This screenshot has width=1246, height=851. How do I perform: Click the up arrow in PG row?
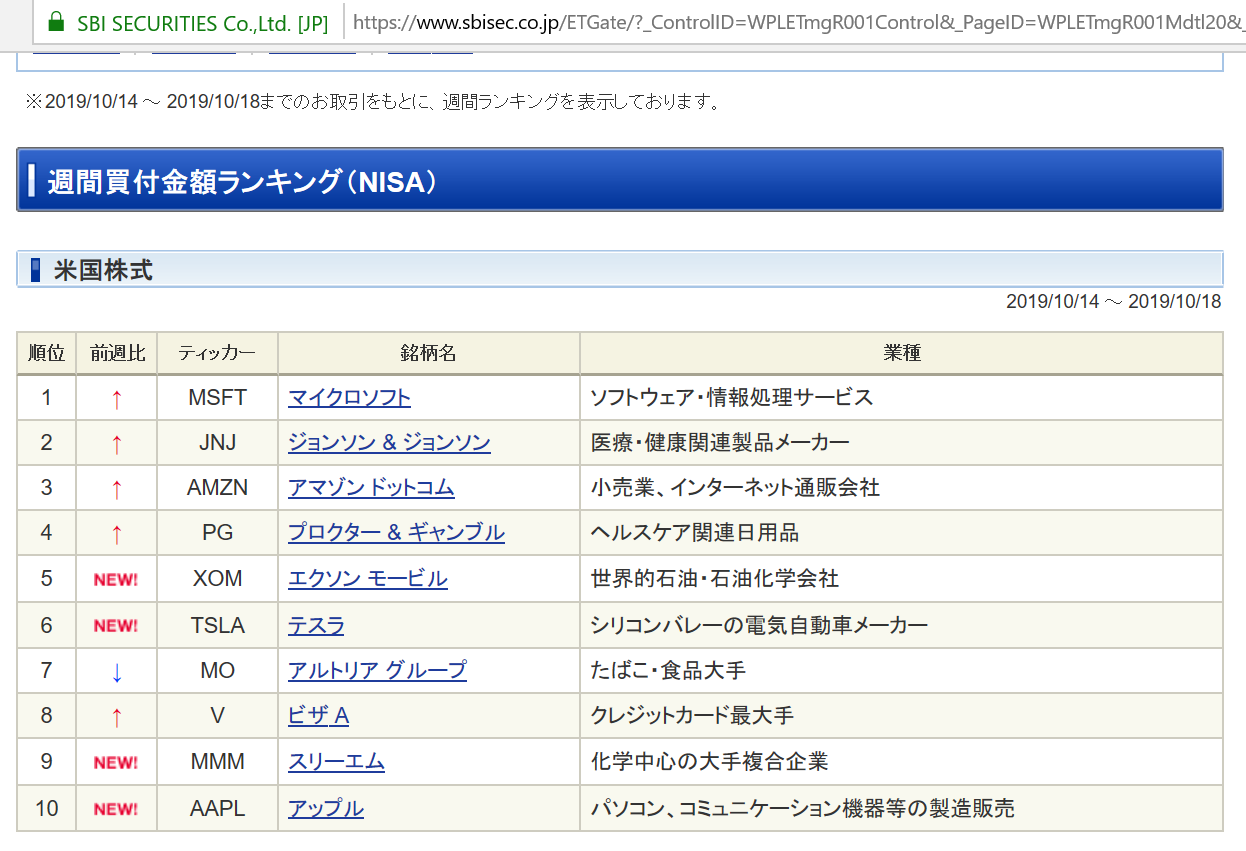tap(116, 533)
